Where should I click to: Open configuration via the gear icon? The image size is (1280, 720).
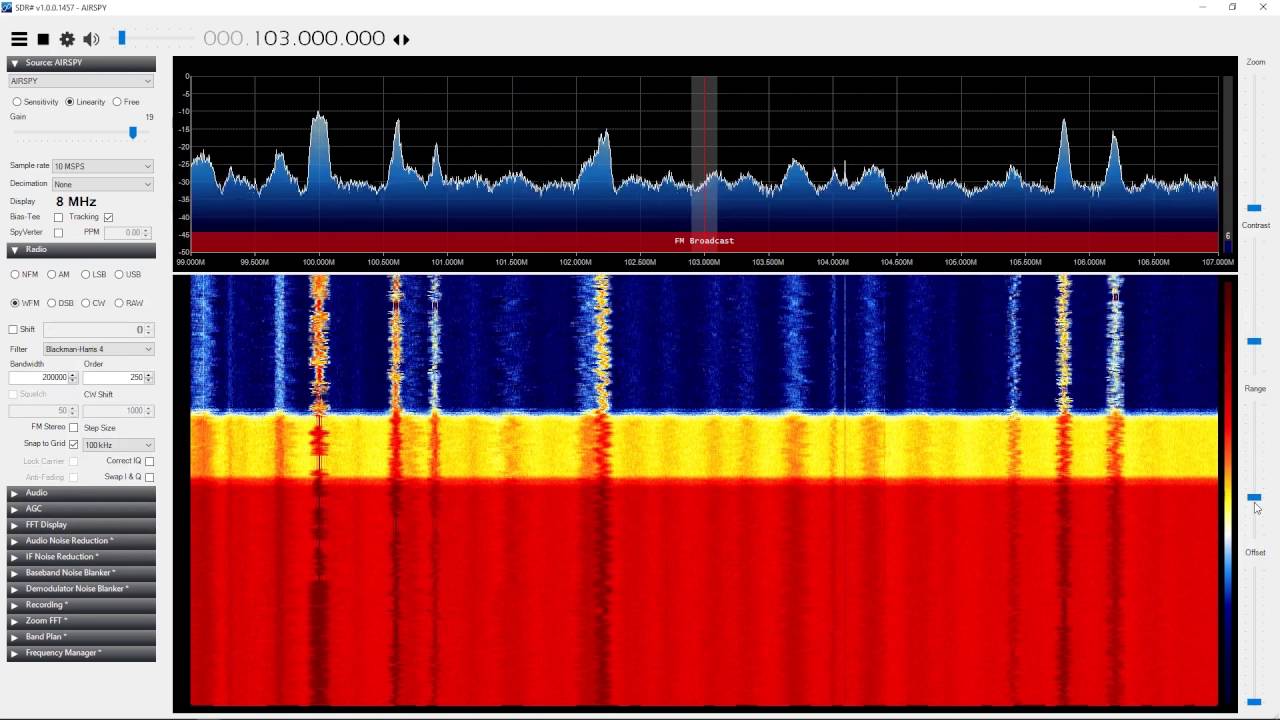pos(67,39)
